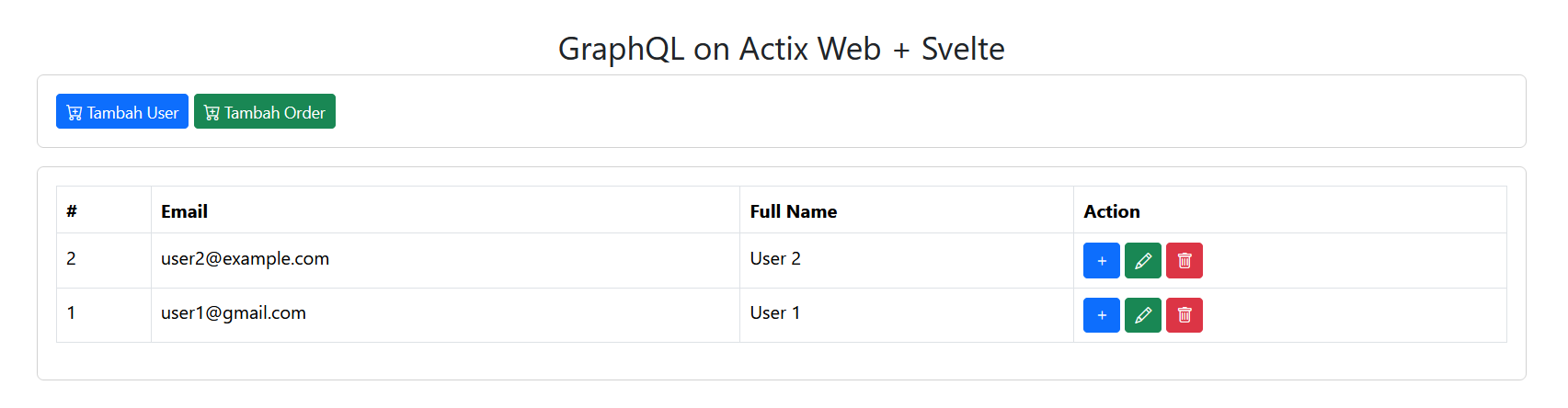Click blue plus icon for User 2
The height and width of the screenshot is (408, 1568).
(1102, 260)
